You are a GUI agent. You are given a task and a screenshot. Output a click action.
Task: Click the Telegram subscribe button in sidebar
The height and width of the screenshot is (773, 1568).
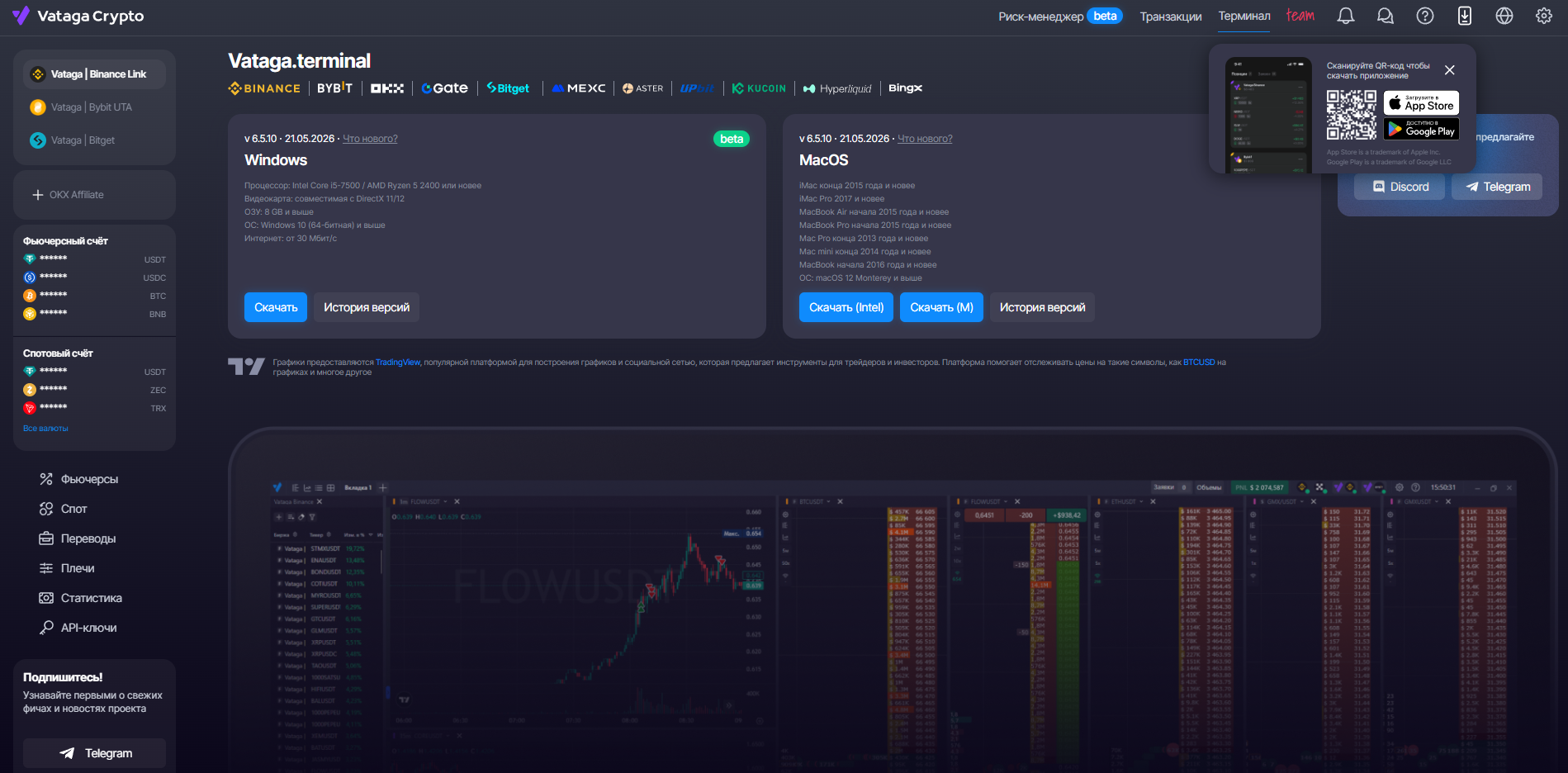pos(94,753)
